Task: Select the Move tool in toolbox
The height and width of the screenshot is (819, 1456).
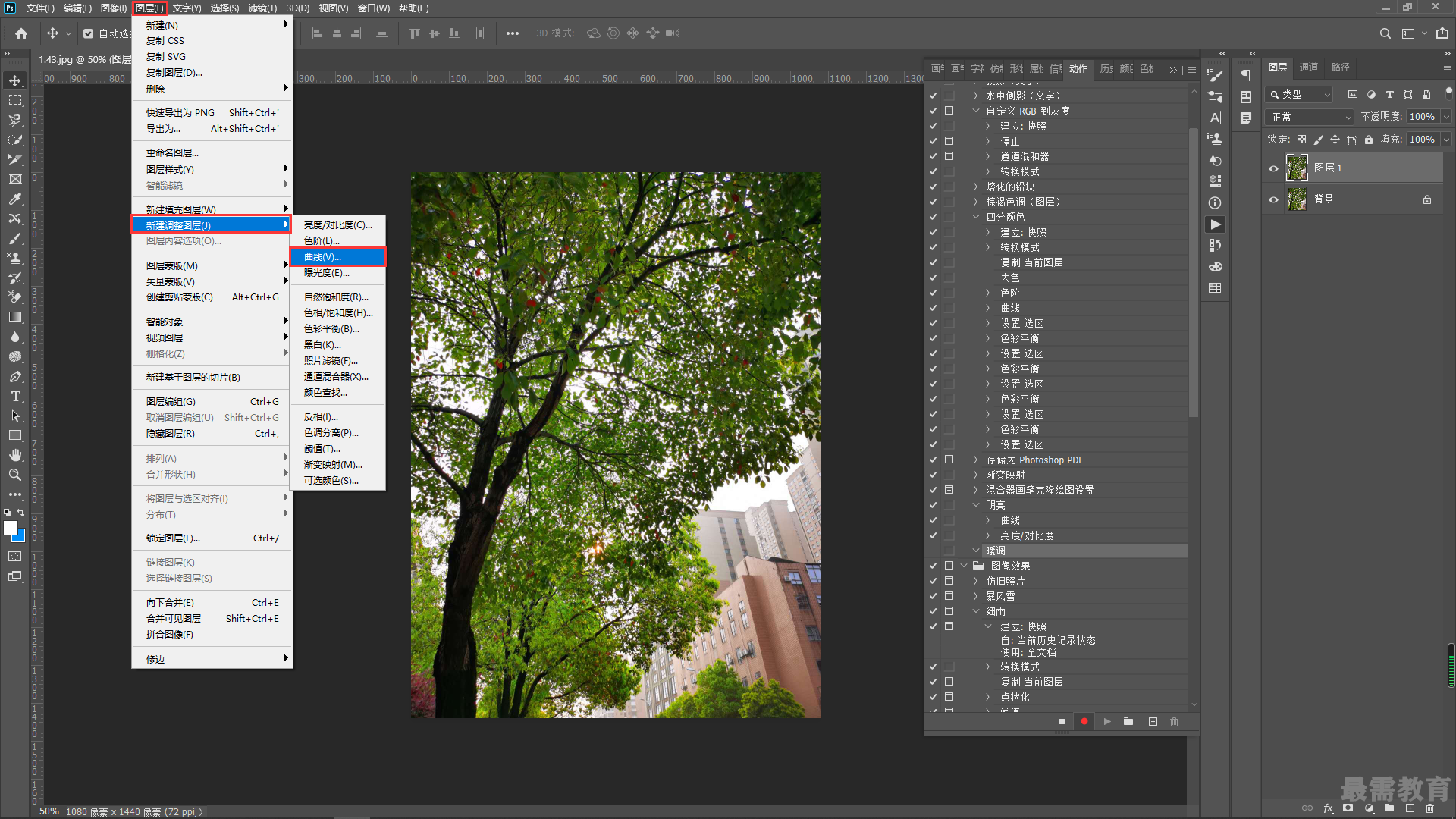Action: coord(15,80)
